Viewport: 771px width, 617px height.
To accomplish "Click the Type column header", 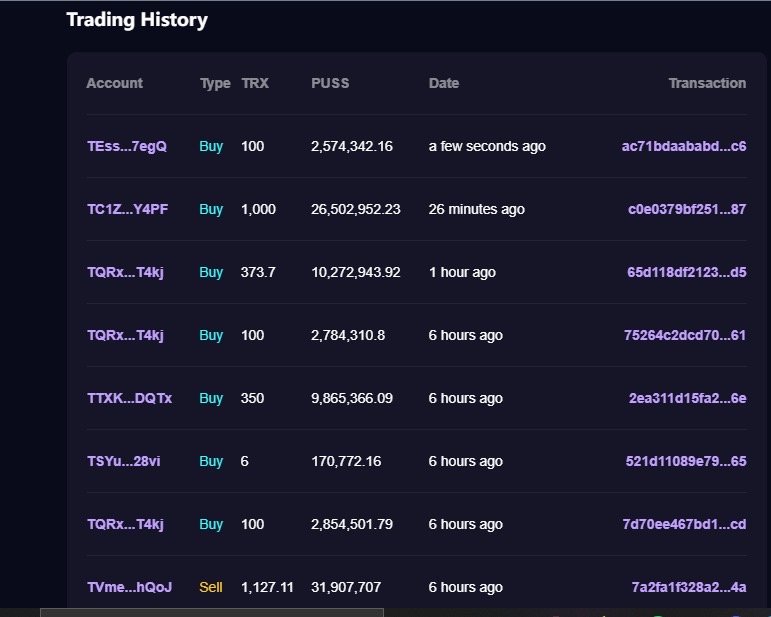I will click(215, 83).
